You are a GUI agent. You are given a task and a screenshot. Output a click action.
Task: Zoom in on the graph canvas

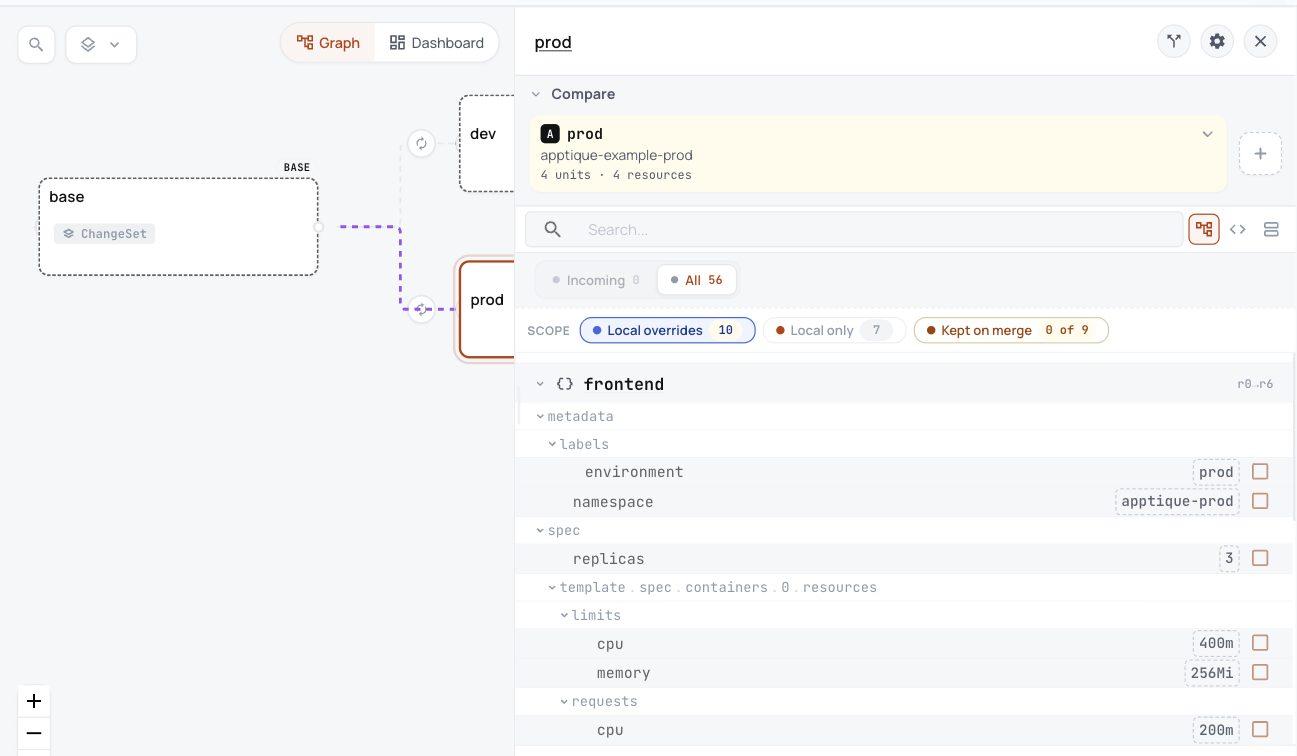point(34,701)
